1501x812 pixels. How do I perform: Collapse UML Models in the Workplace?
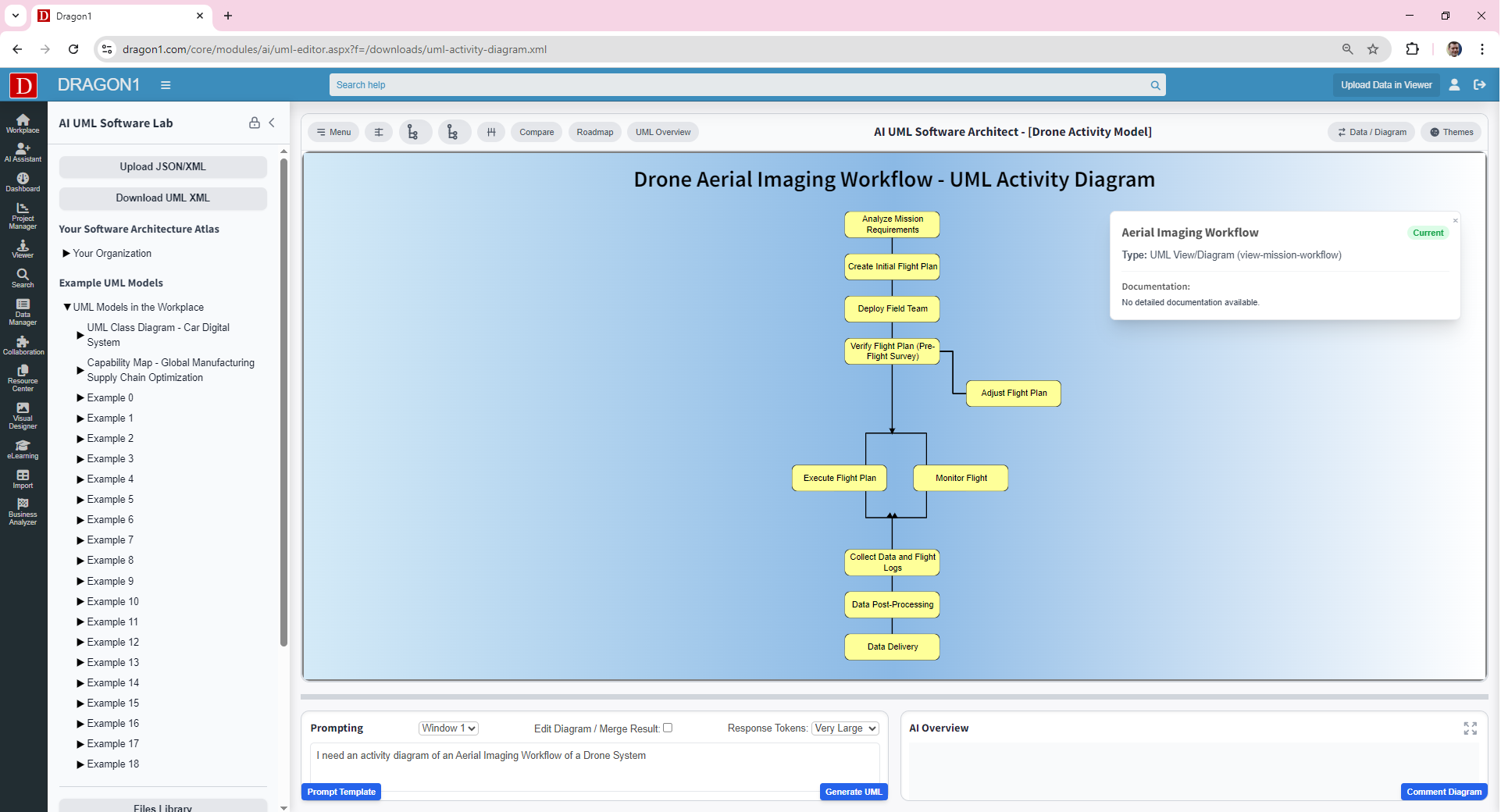click(x=67, y=307)
